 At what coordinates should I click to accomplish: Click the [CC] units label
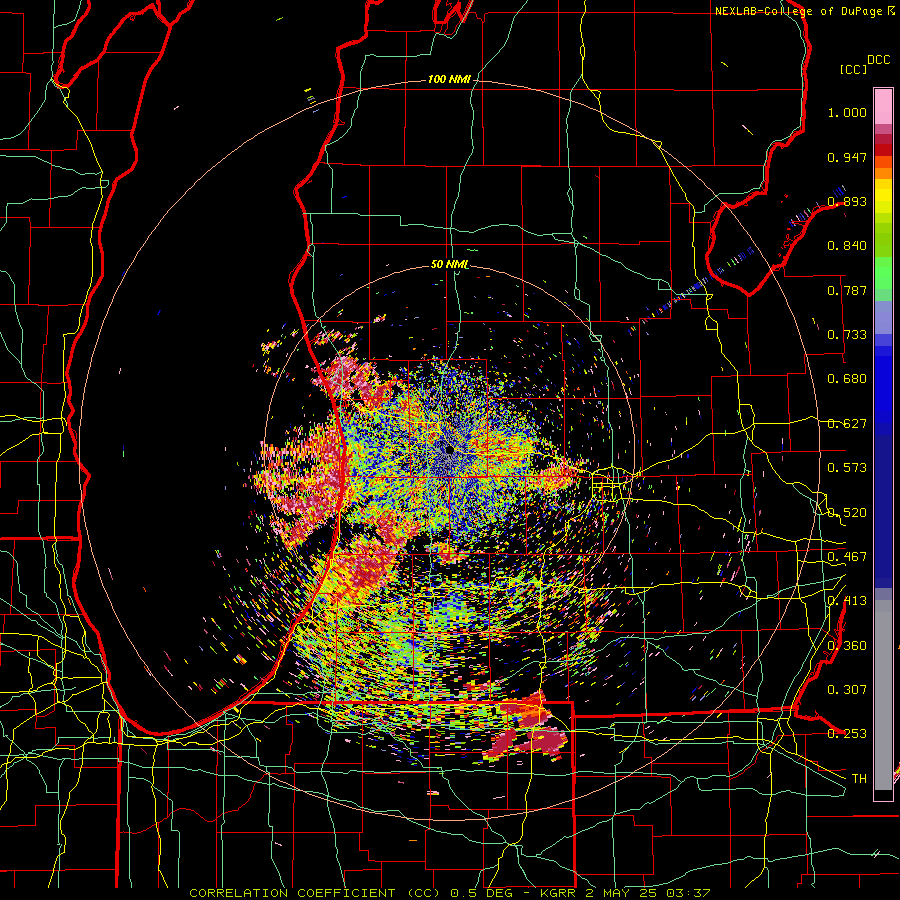click(853, 69)
